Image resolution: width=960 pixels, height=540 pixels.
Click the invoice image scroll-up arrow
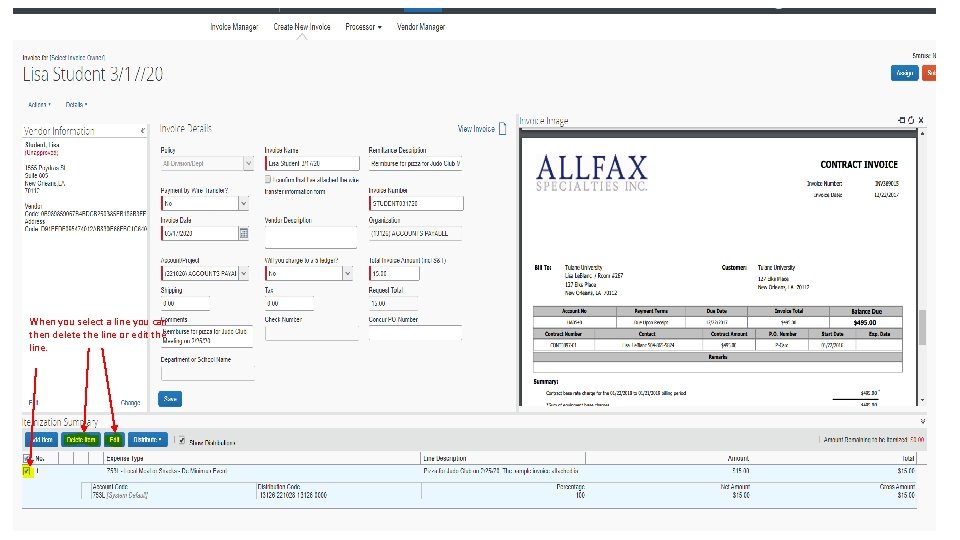pos(922,133)
